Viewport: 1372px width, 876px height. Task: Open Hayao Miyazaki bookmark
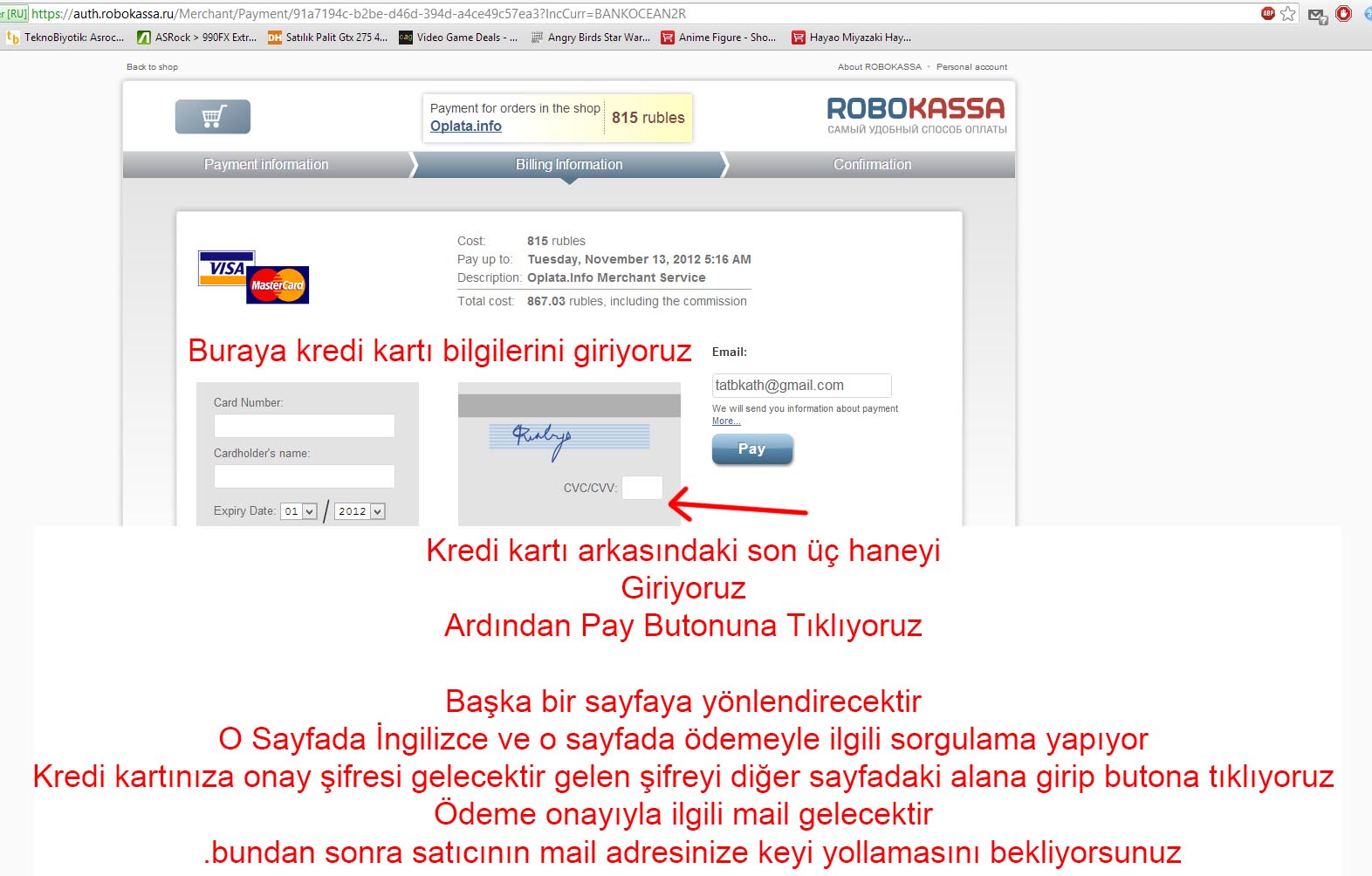[851, 38]
